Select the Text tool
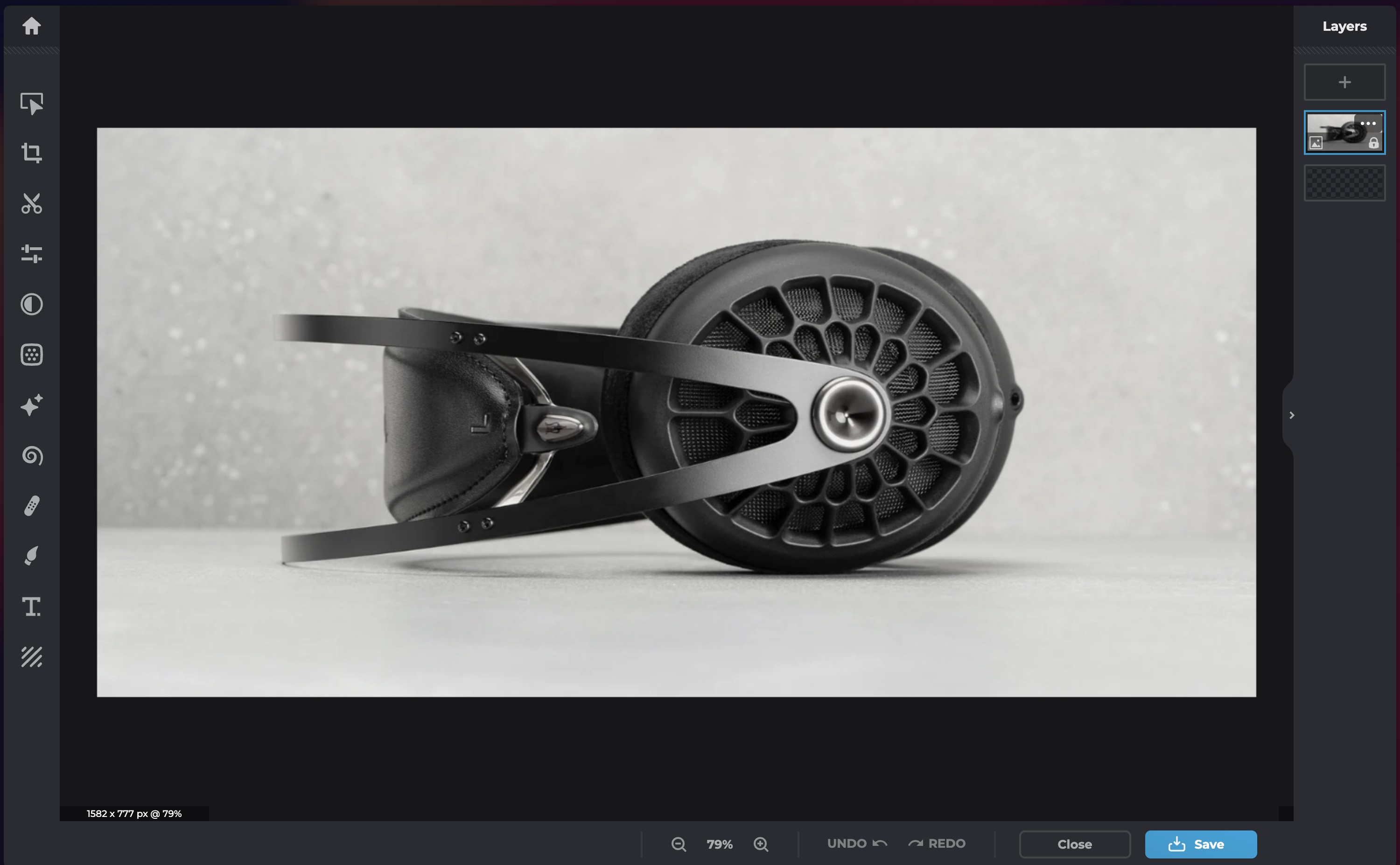This screenshot has height=865, width=1400. 31,607
